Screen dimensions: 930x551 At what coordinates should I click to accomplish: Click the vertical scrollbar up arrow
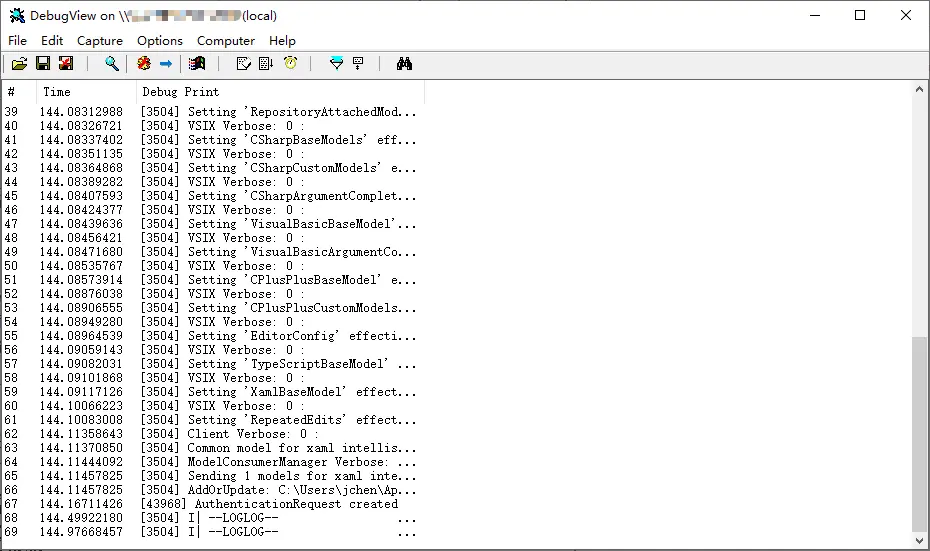pos(919,90)
